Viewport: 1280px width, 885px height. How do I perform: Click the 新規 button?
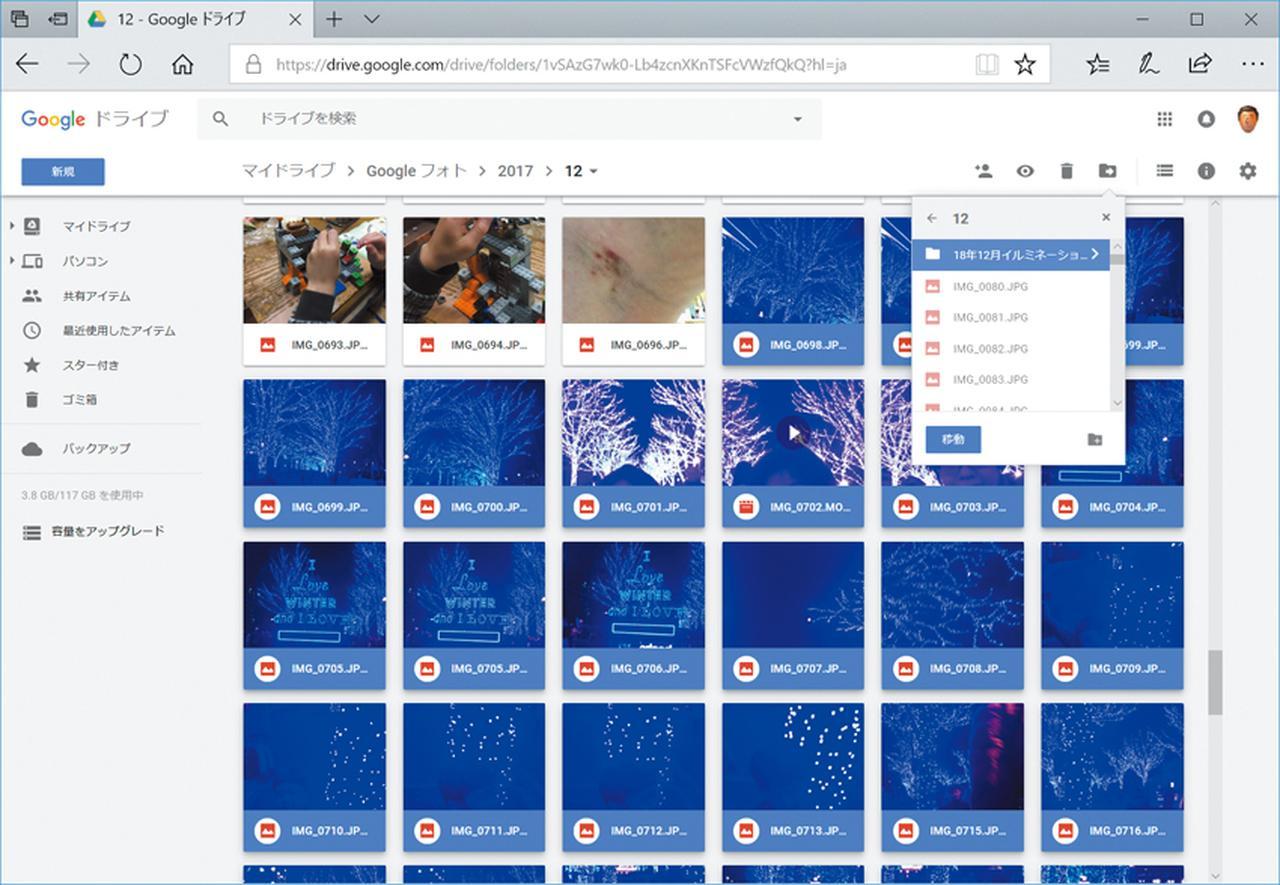click(63, 172)
